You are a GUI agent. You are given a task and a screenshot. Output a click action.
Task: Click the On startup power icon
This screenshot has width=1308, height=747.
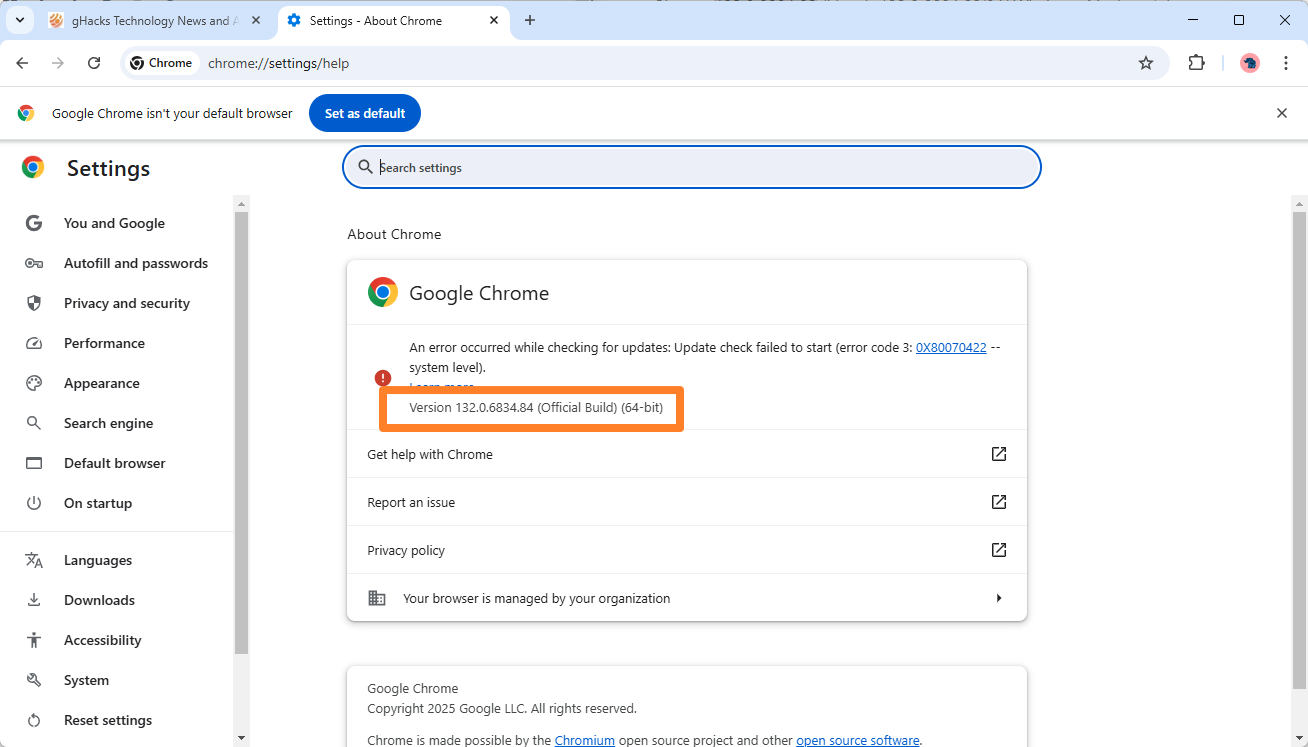point(33,503)
